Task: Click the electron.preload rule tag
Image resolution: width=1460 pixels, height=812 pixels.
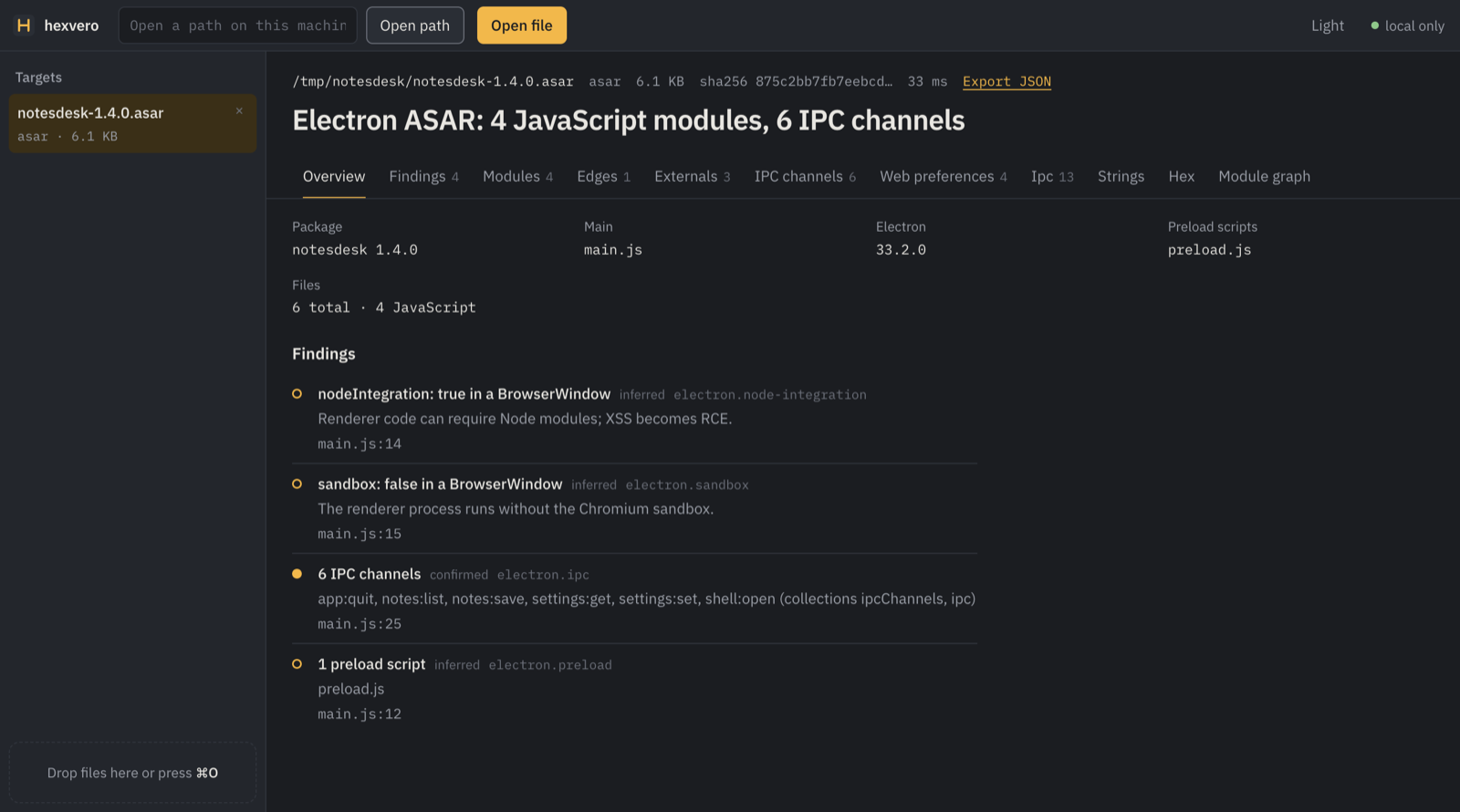Action: (550, 665)
